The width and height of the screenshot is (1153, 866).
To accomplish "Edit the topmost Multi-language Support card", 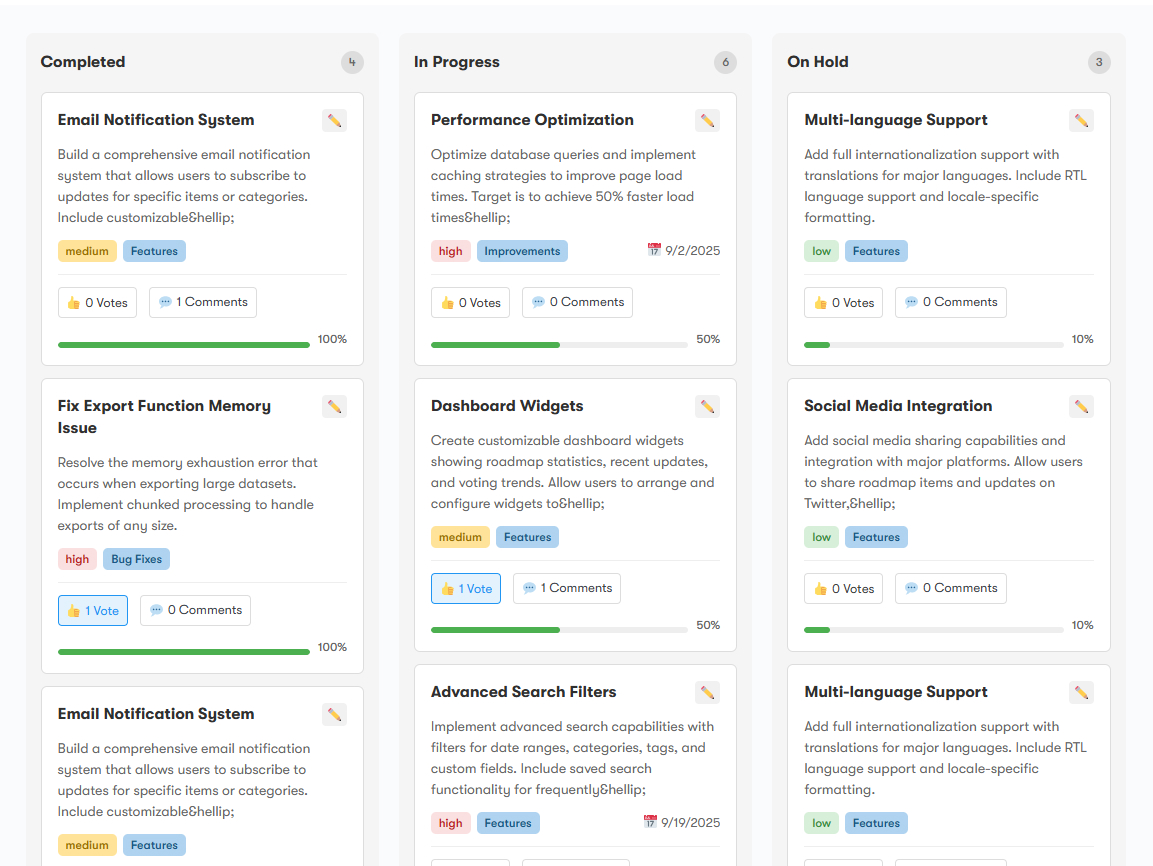I will [1081, 121].
